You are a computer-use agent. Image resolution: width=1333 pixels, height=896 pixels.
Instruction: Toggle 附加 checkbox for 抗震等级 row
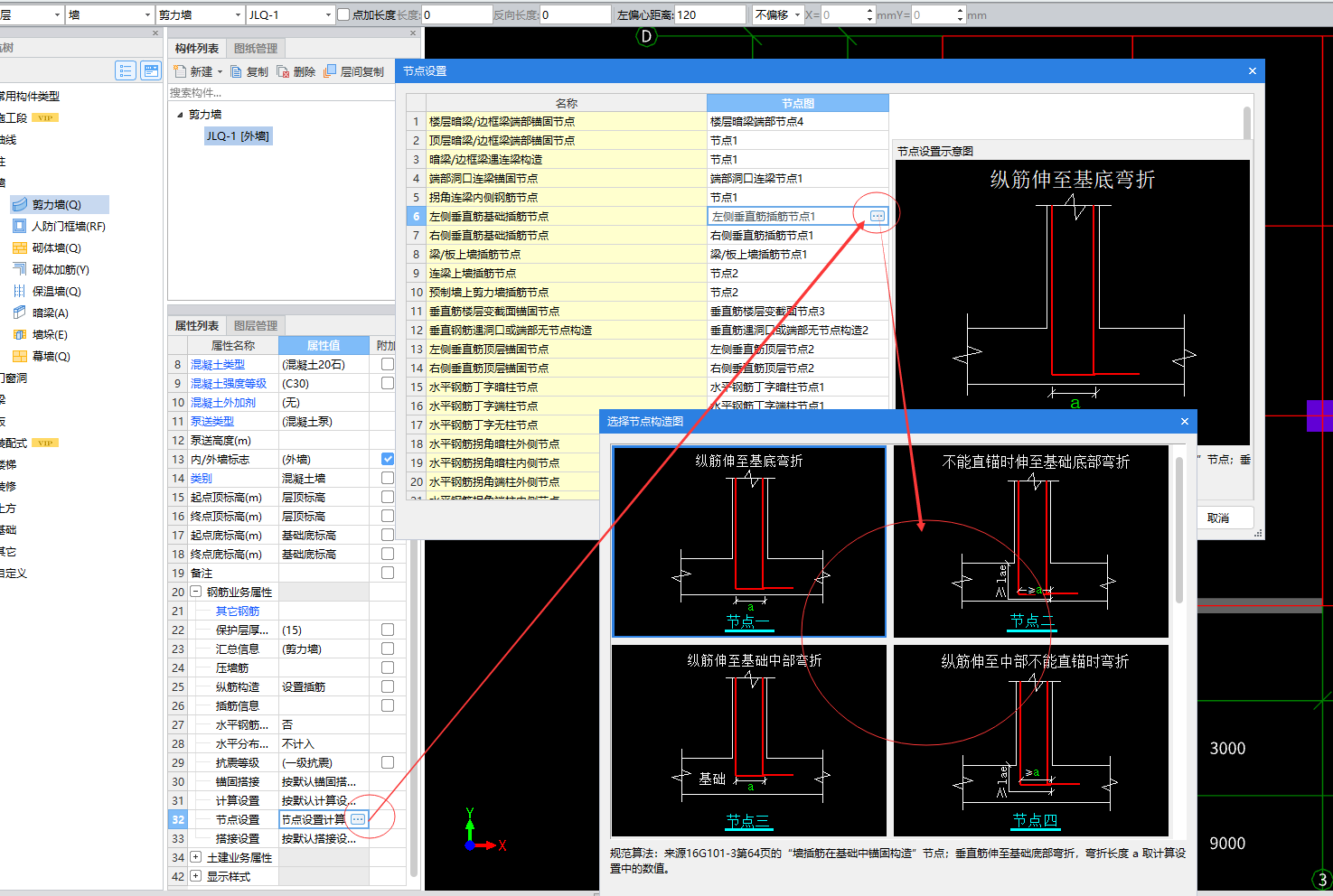388,762
